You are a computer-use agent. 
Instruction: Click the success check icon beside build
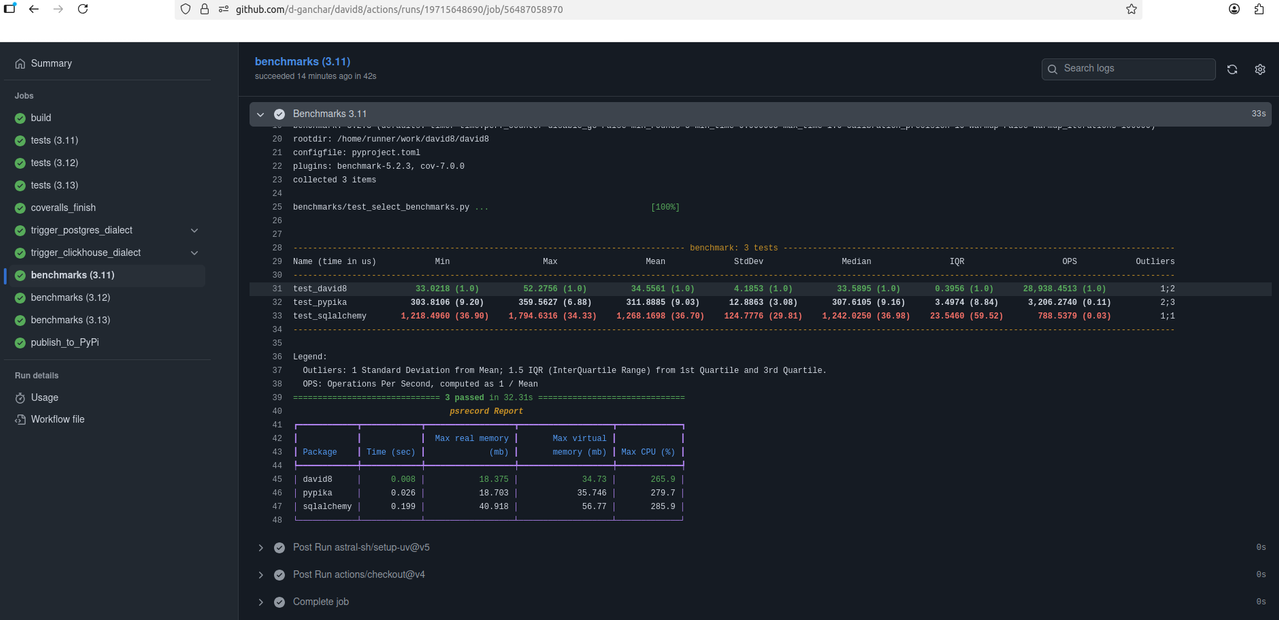[20, 118]
